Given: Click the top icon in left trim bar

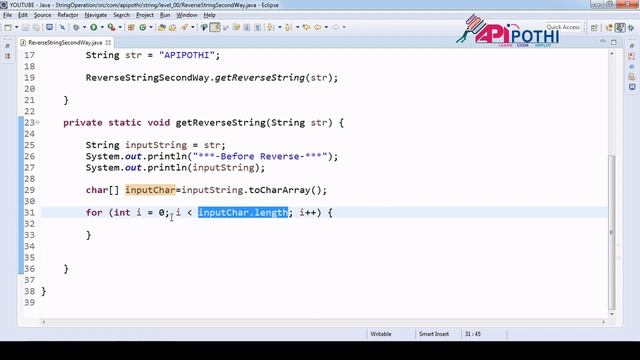Looking at the screenshot, I should pos(7,46).
